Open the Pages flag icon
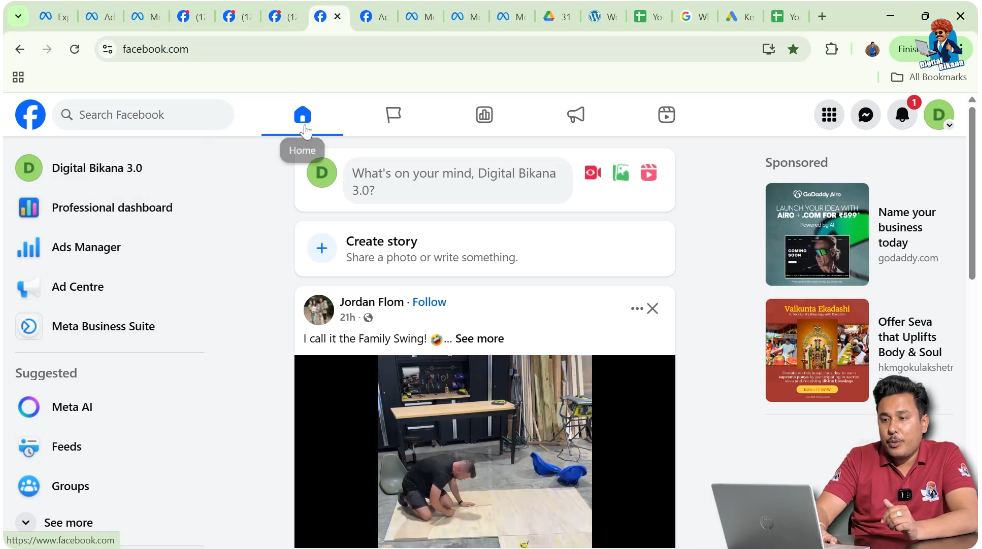Screen dimensions: 982x549 [x=393, y=115]
